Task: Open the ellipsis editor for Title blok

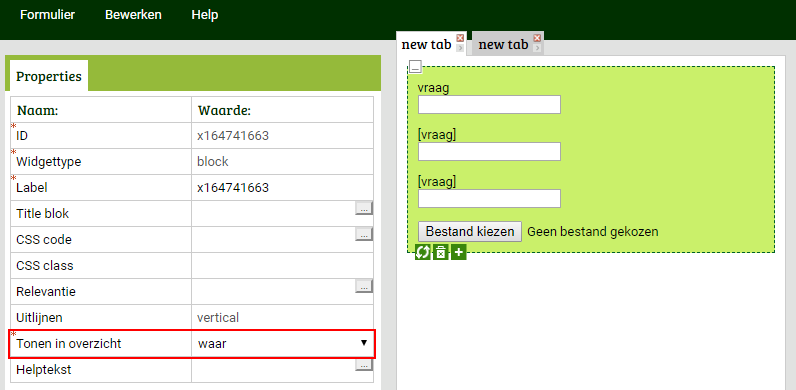Action: (x=363, y=208)
